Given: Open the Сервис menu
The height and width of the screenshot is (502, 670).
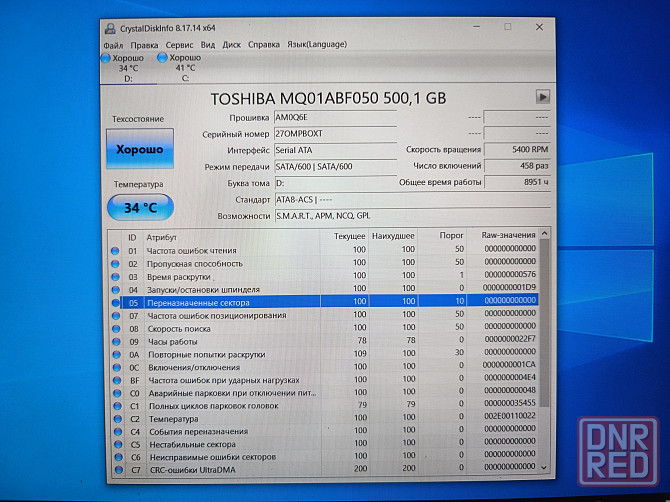Looking at the screenshot, I should (179, 44).
